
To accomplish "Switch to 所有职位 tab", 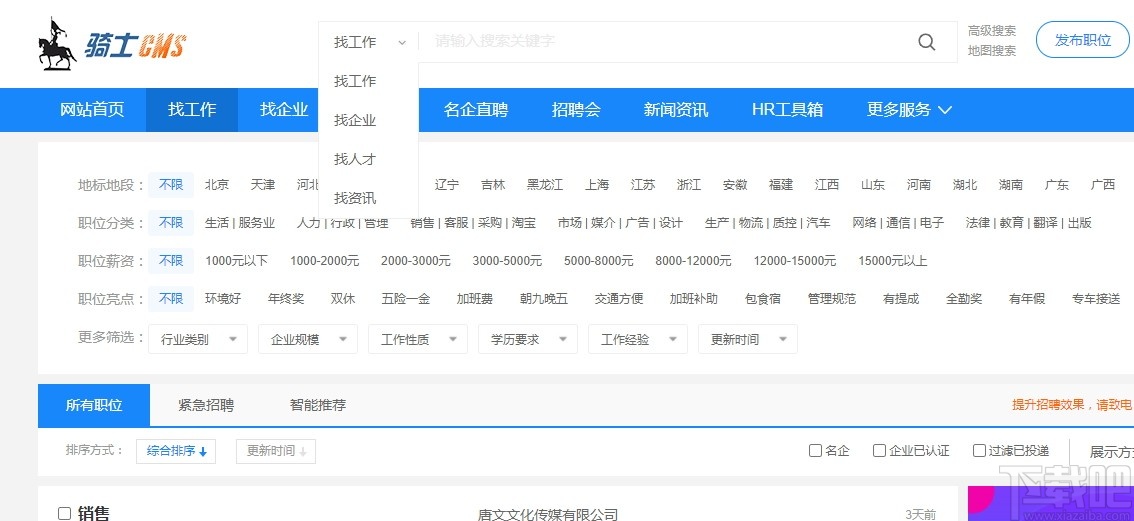I will pyautogui.click(x=94, y=405).
